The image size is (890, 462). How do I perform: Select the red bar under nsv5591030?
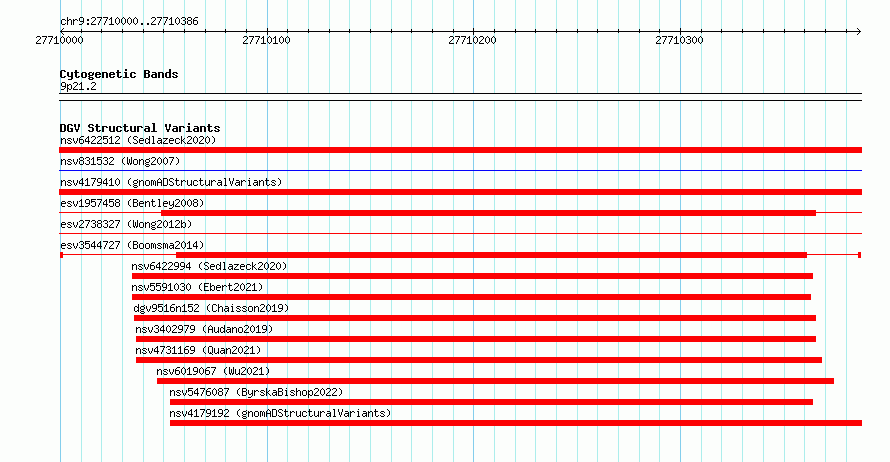[x=471, y=297]
